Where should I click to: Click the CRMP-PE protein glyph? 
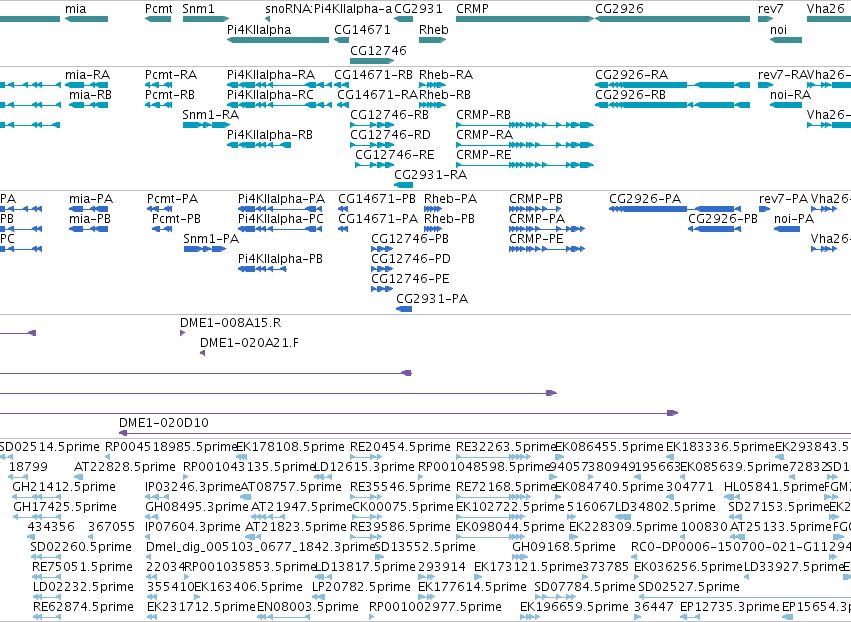pyautogui.click(x=547, y=249)
